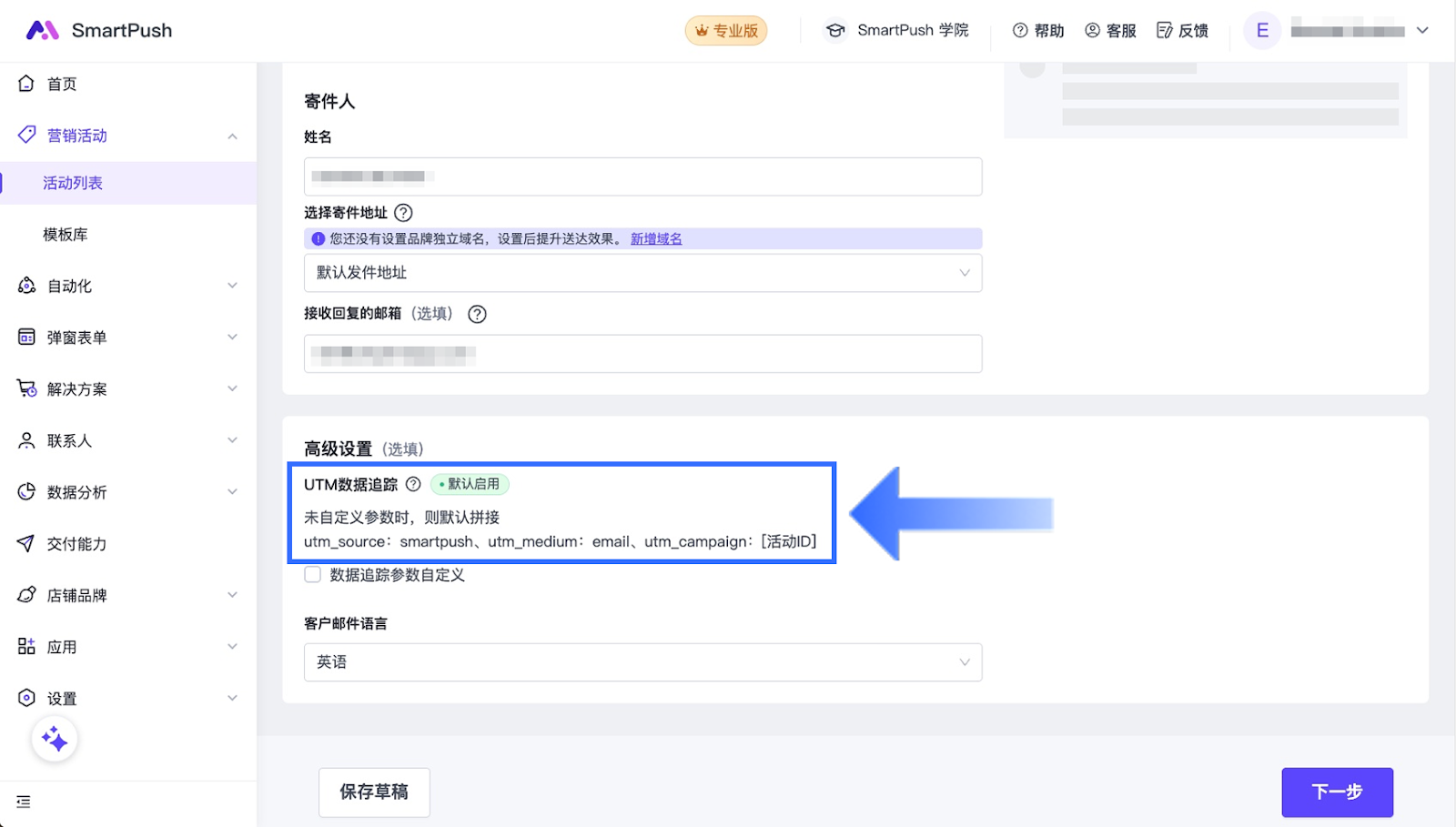Open the 客户邮件语言 dropdown showing 英语

click(642, 662)
